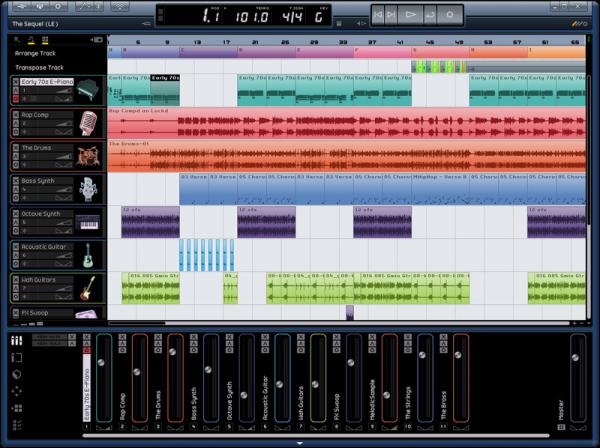Select the acoustic guitar track icon
The image size is (600, 448).
tap(88, 254)
